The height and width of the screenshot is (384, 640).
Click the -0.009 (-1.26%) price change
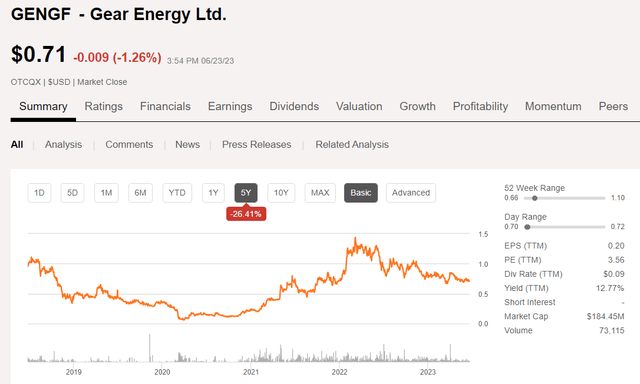tap(117, 58)
